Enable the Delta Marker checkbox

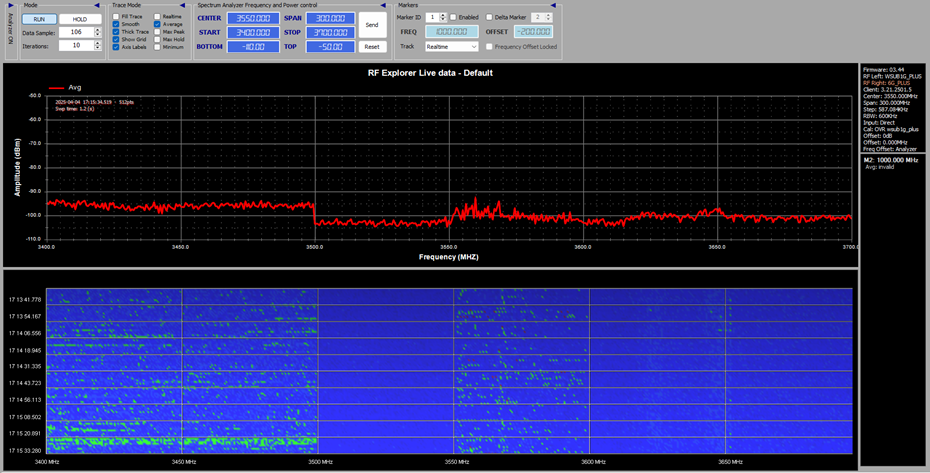[488, 17]
